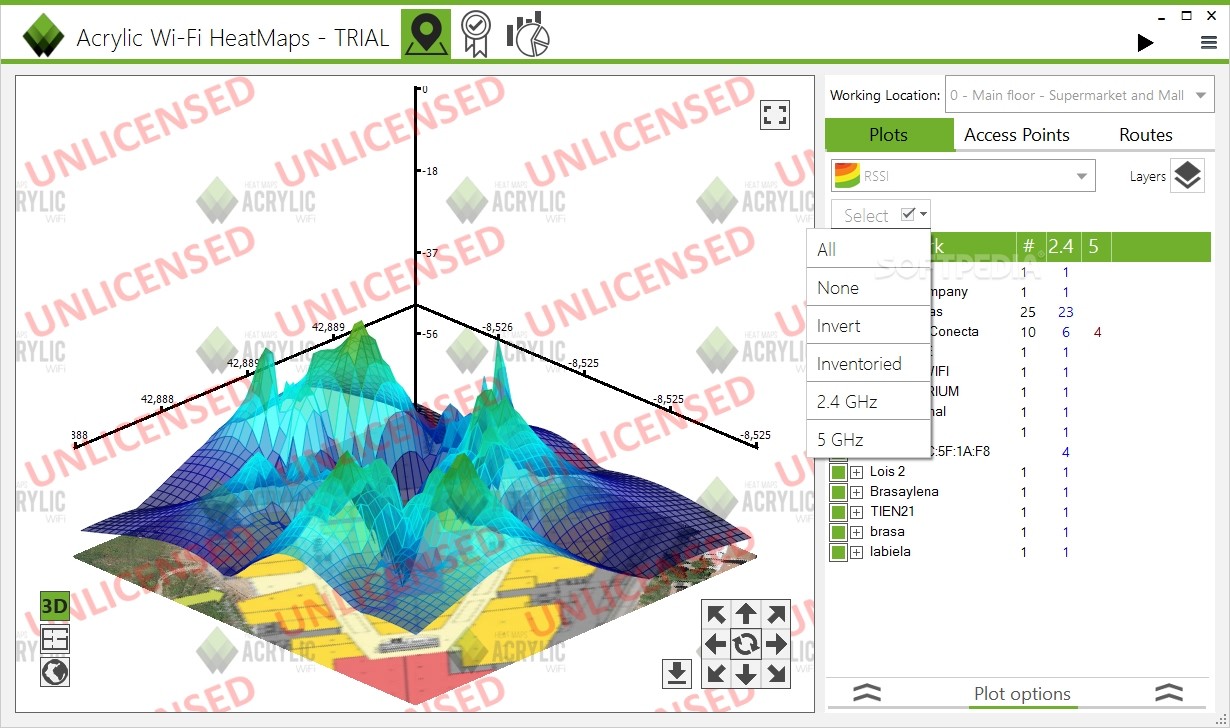Click count 25 in # column
This screenshot has height=728, width=1230.
(x=1027, y=312)
